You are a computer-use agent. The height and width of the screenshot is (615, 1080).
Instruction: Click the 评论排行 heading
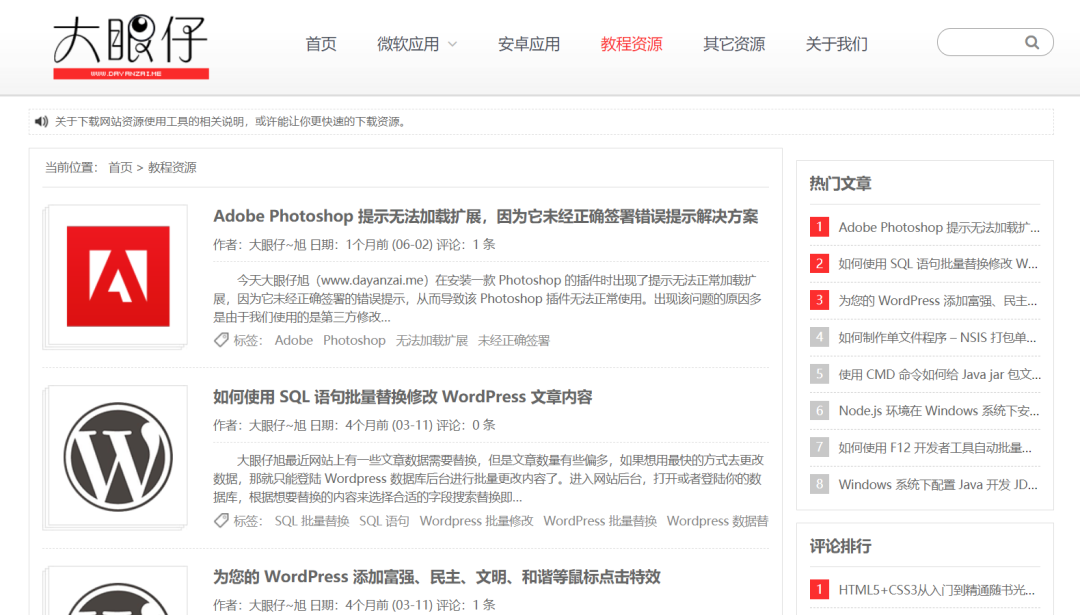click(x=840, y=547)
